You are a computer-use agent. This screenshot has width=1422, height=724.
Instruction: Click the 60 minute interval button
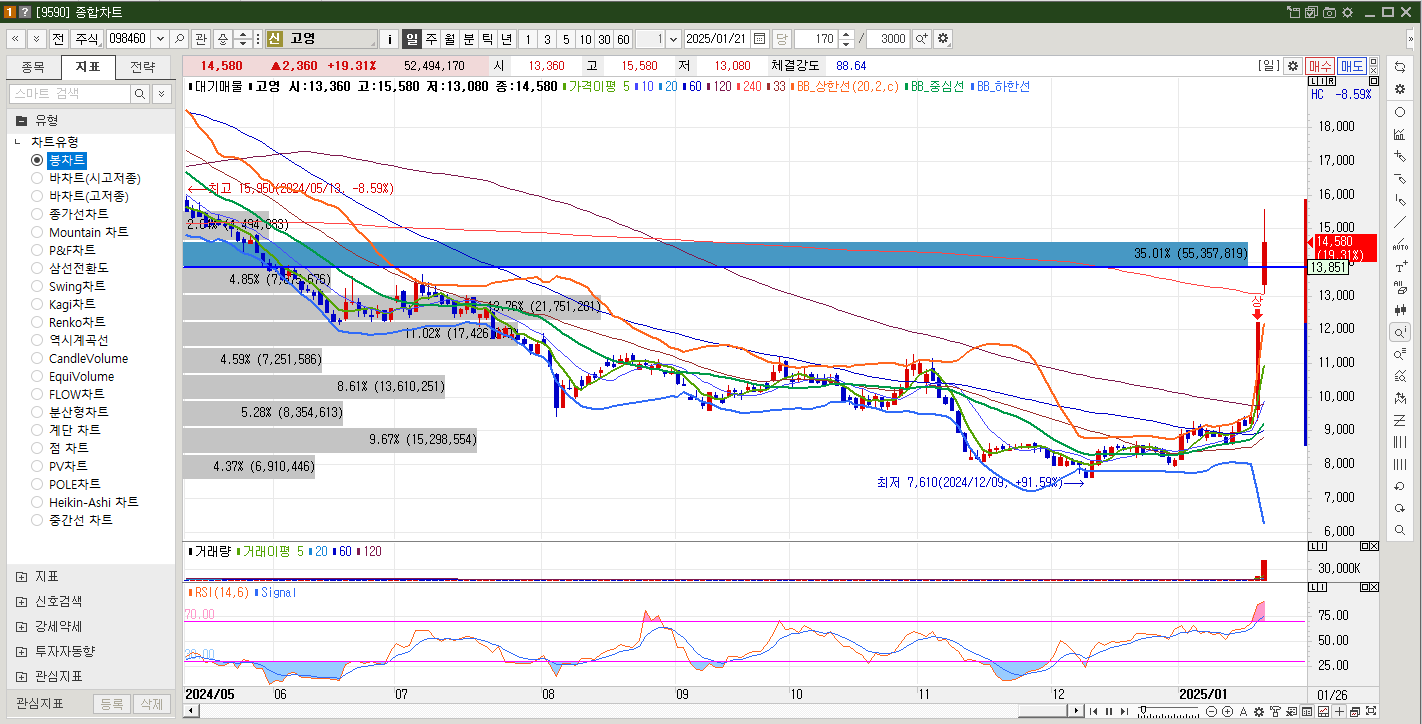(x=623, y=39)
